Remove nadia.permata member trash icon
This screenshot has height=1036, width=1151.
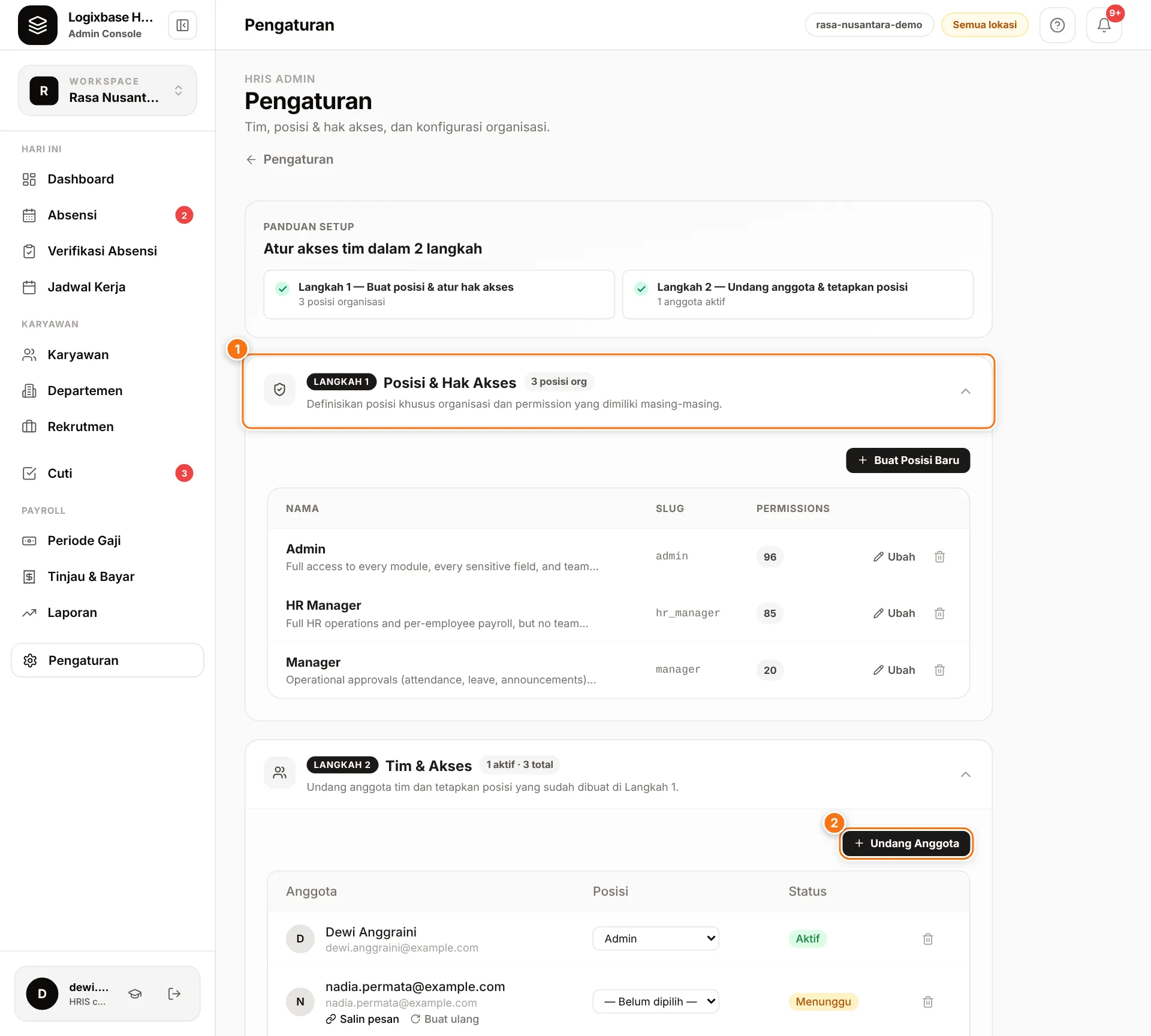(x=928, y=1002)
